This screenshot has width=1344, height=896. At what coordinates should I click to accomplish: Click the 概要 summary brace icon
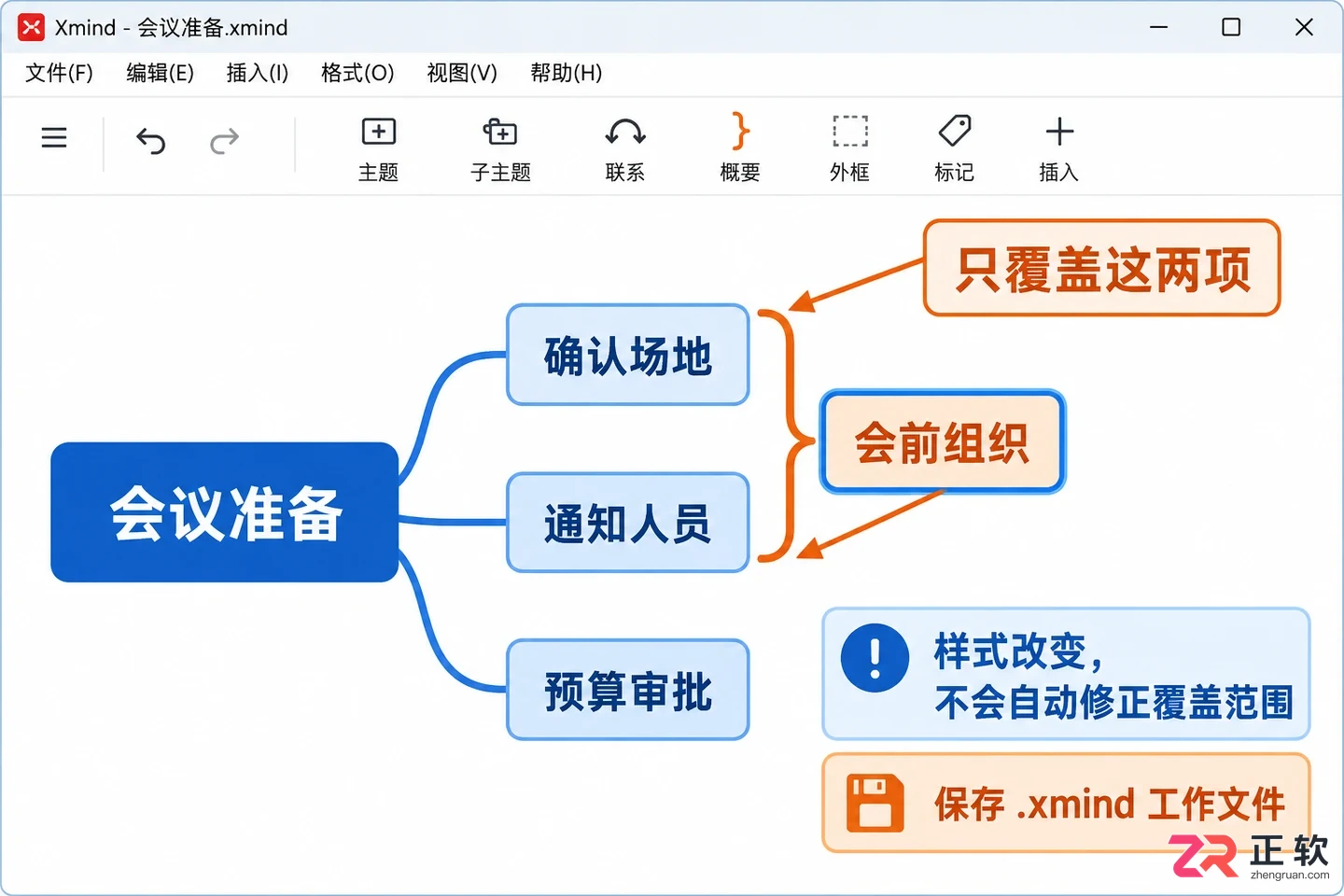(x=740, y=132)
